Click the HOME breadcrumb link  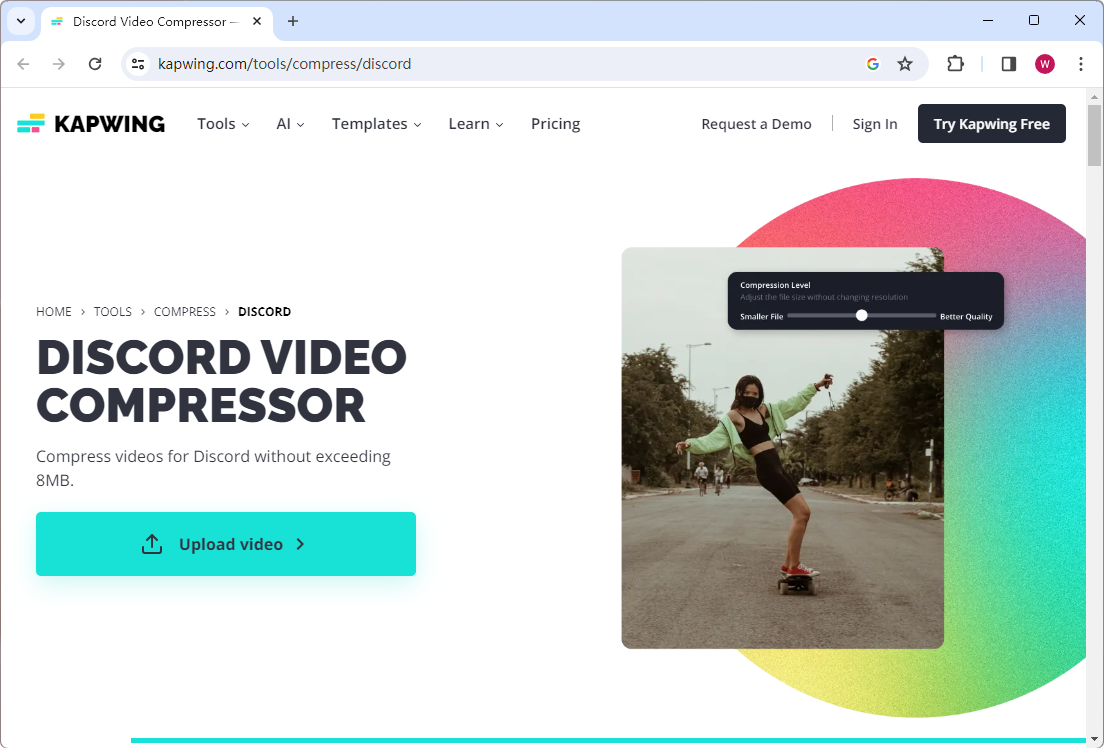[x=54, y=311]
